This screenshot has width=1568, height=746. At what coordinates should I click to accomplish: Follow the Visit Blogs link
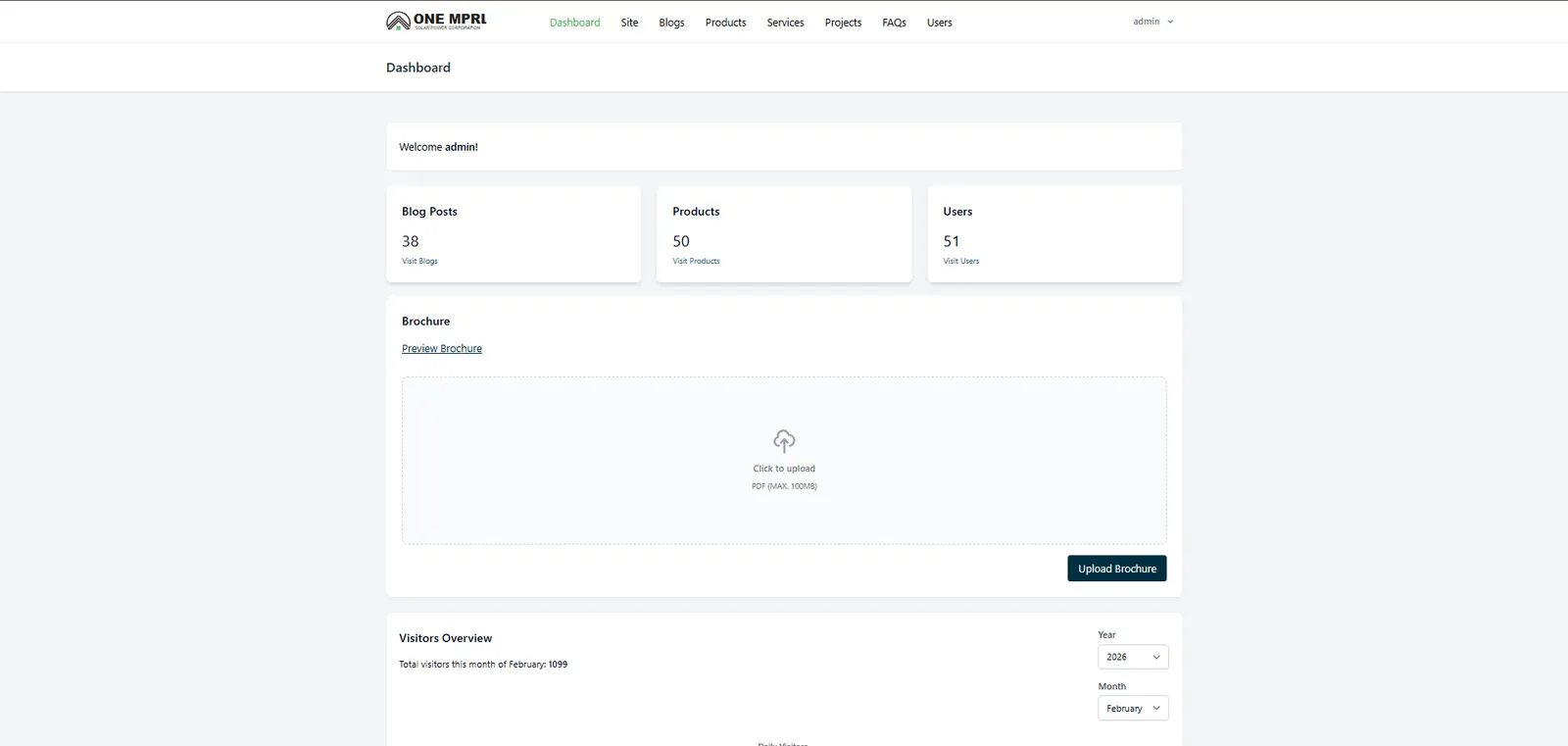click(x=419, y=261)
